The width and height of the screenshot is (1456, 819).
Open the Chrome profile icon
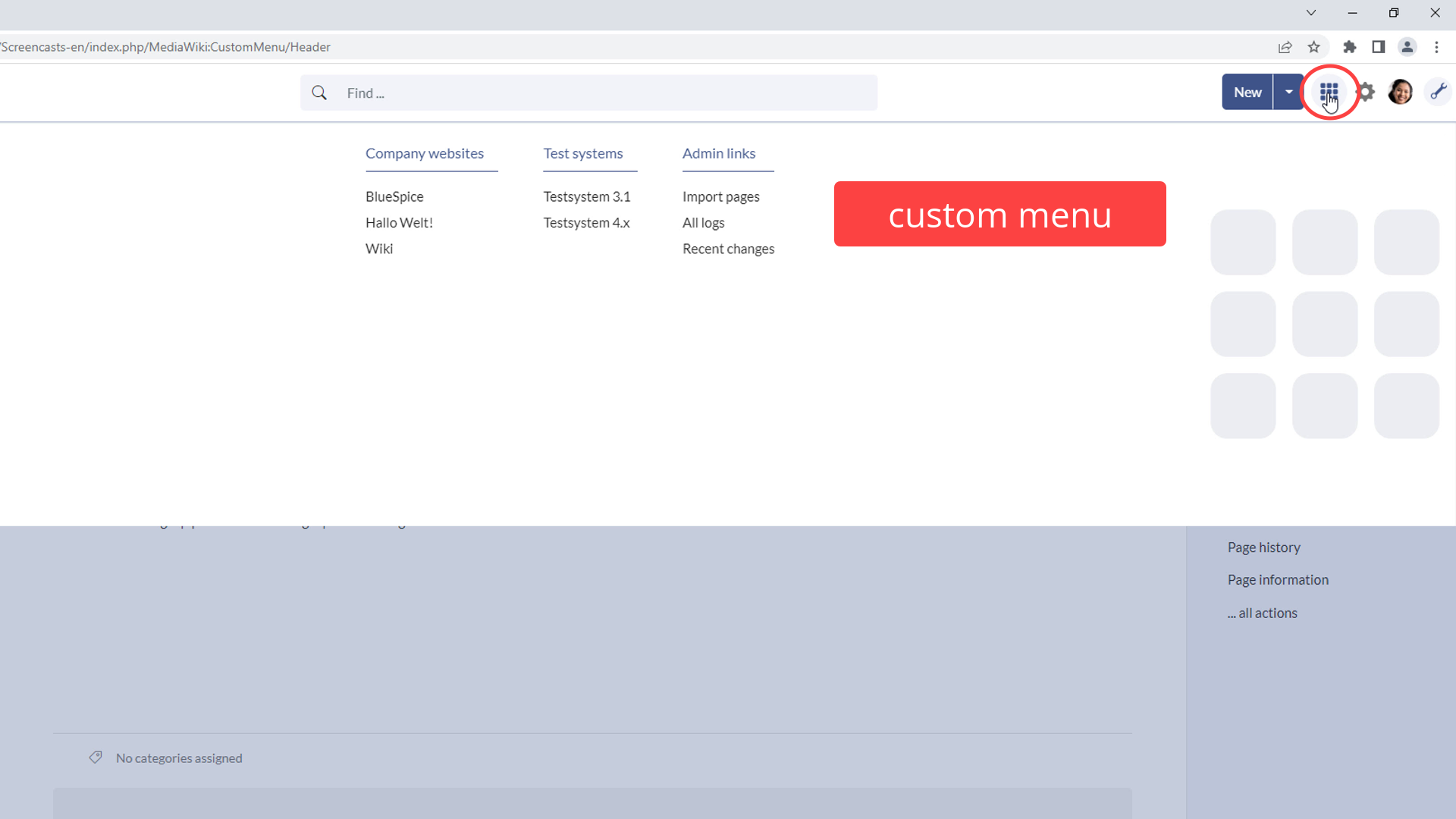(x=1407, y=47)
